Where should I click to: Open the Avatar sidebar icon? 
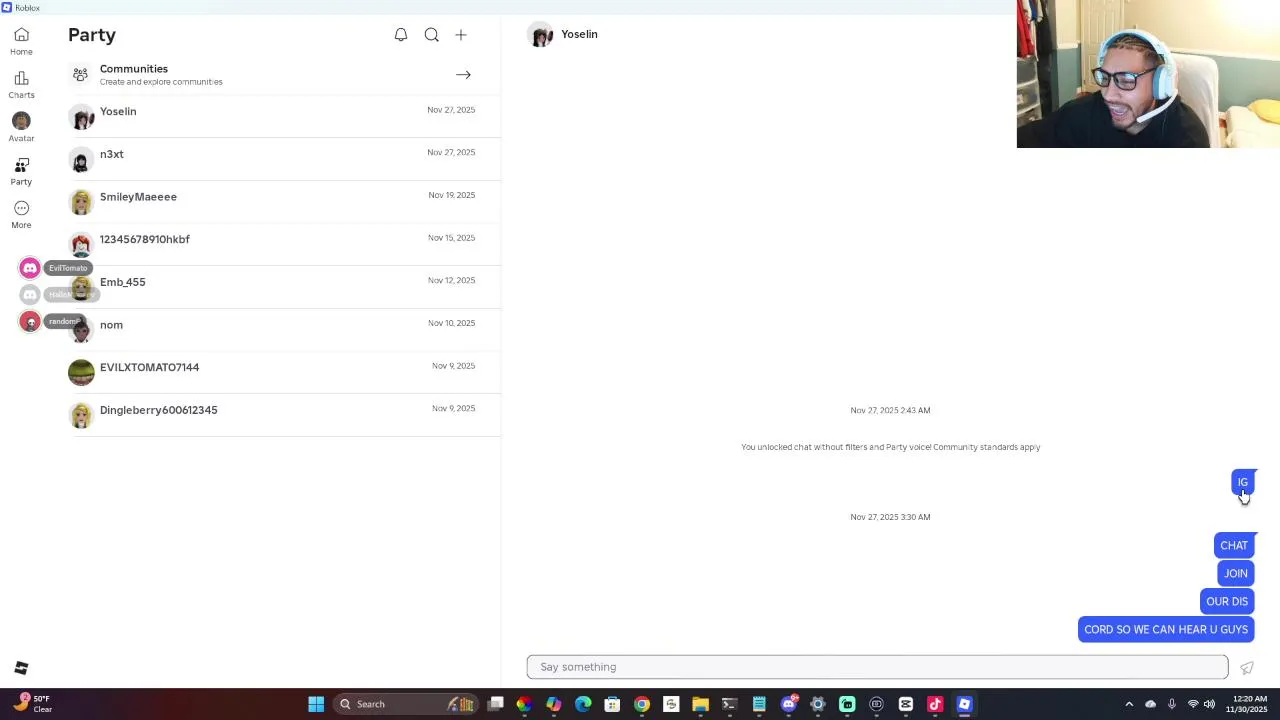21,127
